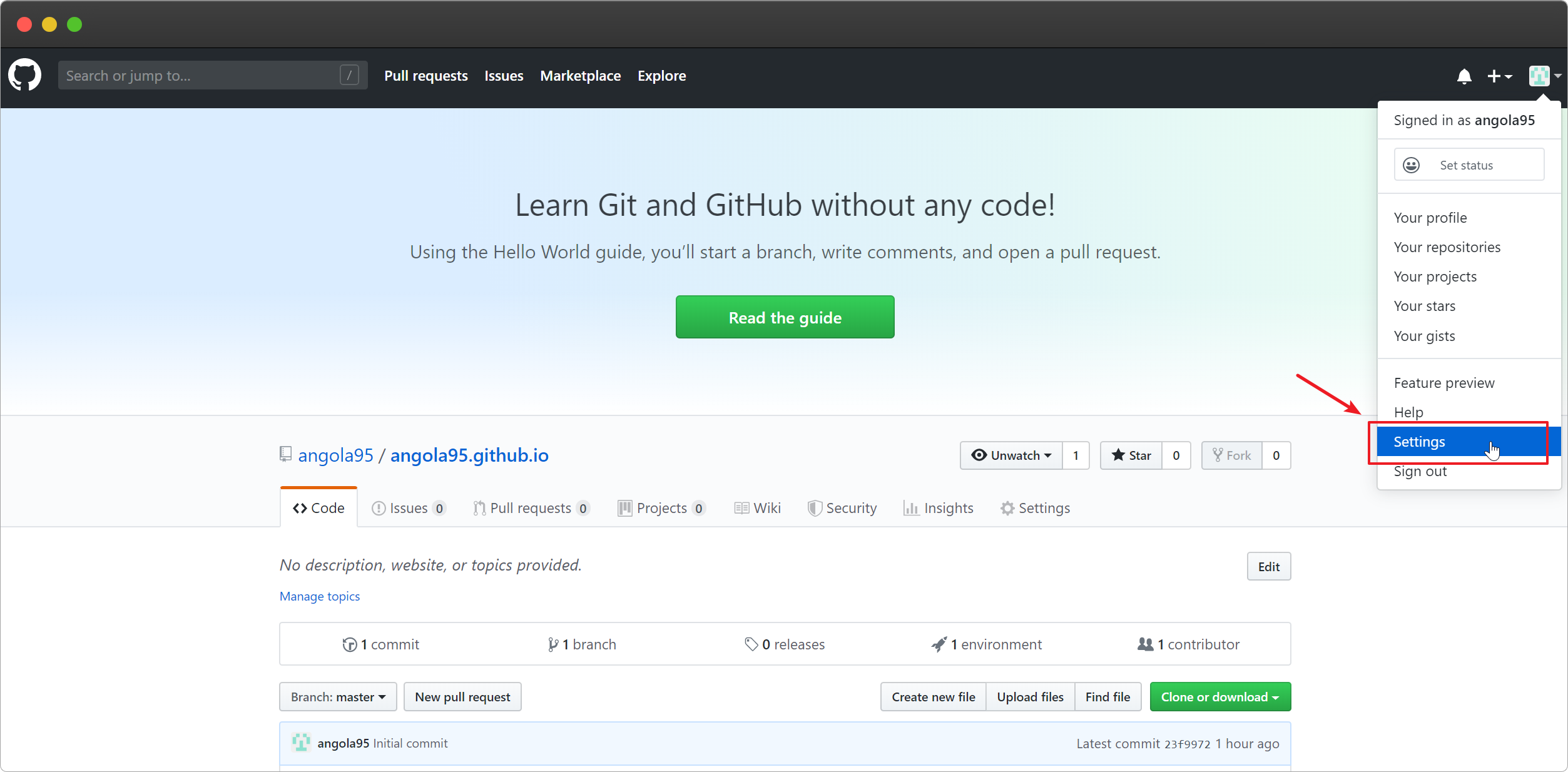The image size is (1568, 772).
Task: Open the GitHub Octocat logo home
Action: pos(25,75)
